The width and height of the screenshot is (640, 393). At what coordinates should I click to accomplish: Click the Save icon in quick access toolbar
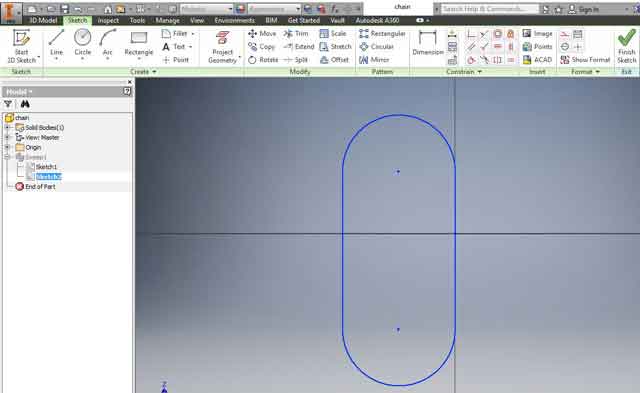click(x=64, y=9)
